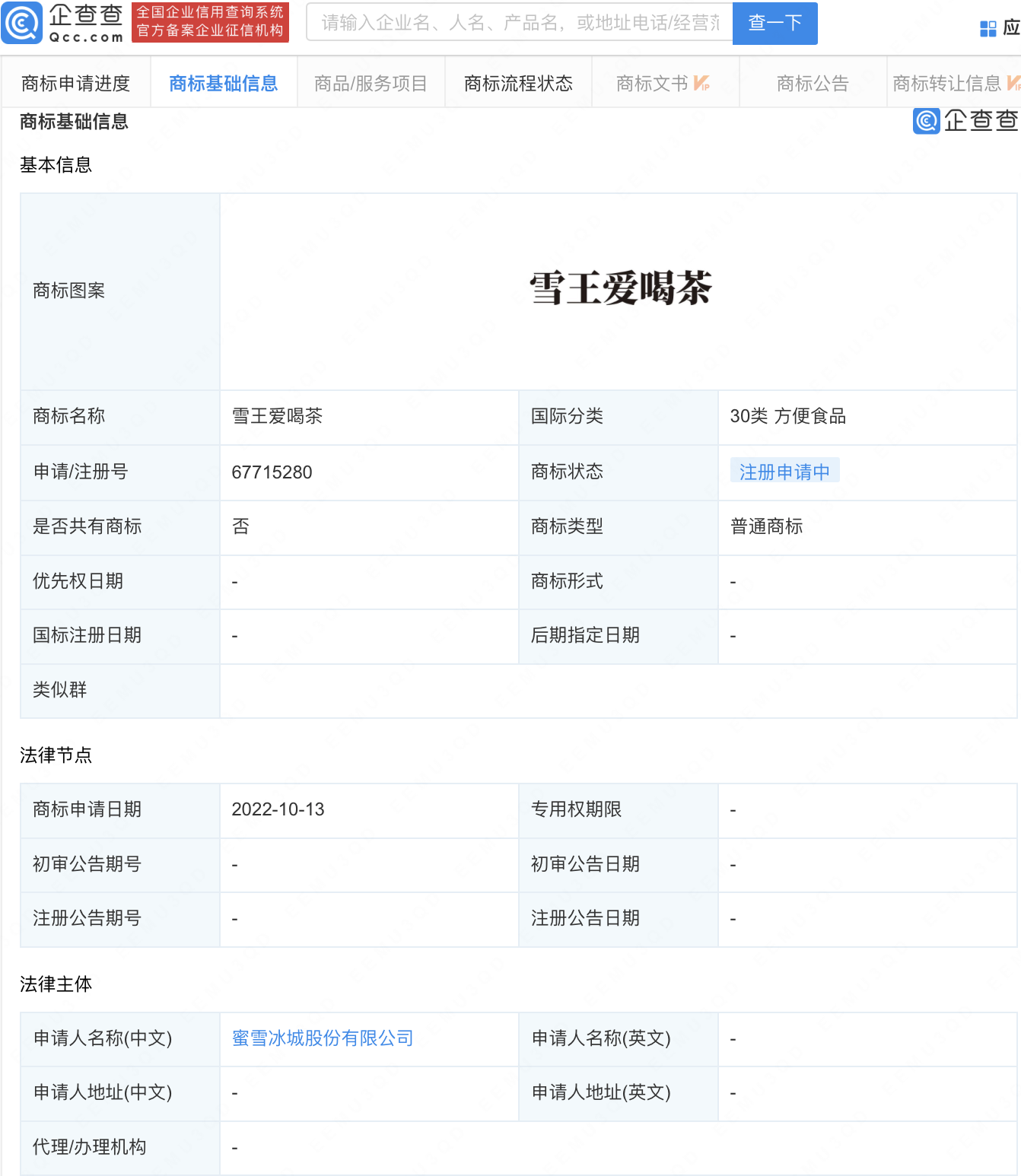Click the 商标图案 row label
The width and height of the screenshot is (1021, 1176).
point(68,291)
